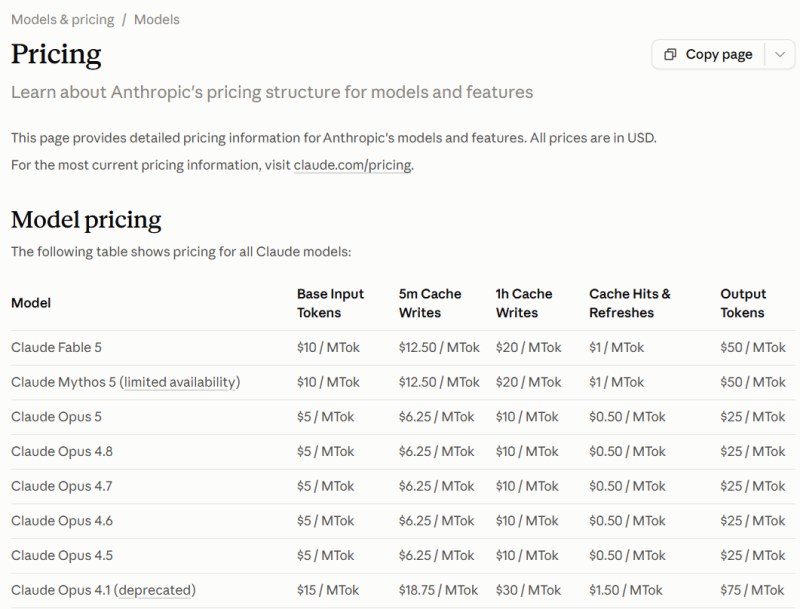Open the Models & pricing breadcrumb
800x609 pixels.
click(63, 19)
